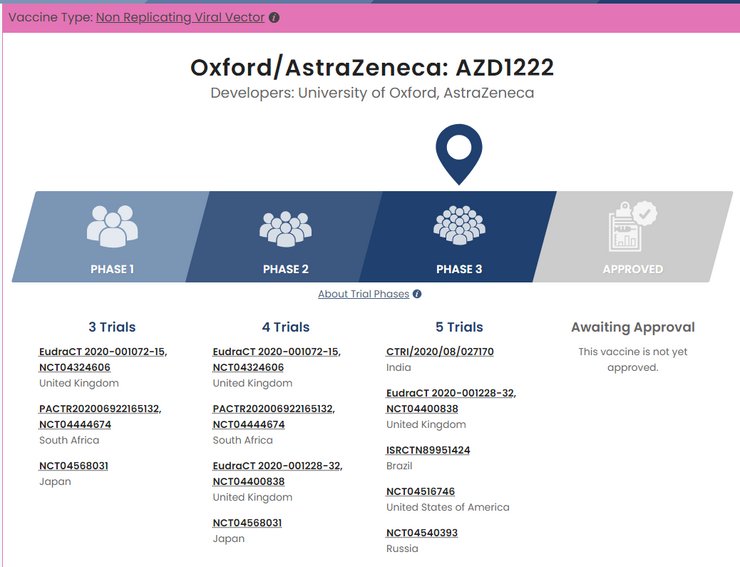Open Phase 2 NCT04444674 trial link
The image size is (740, 567).
tap(249, 424)
